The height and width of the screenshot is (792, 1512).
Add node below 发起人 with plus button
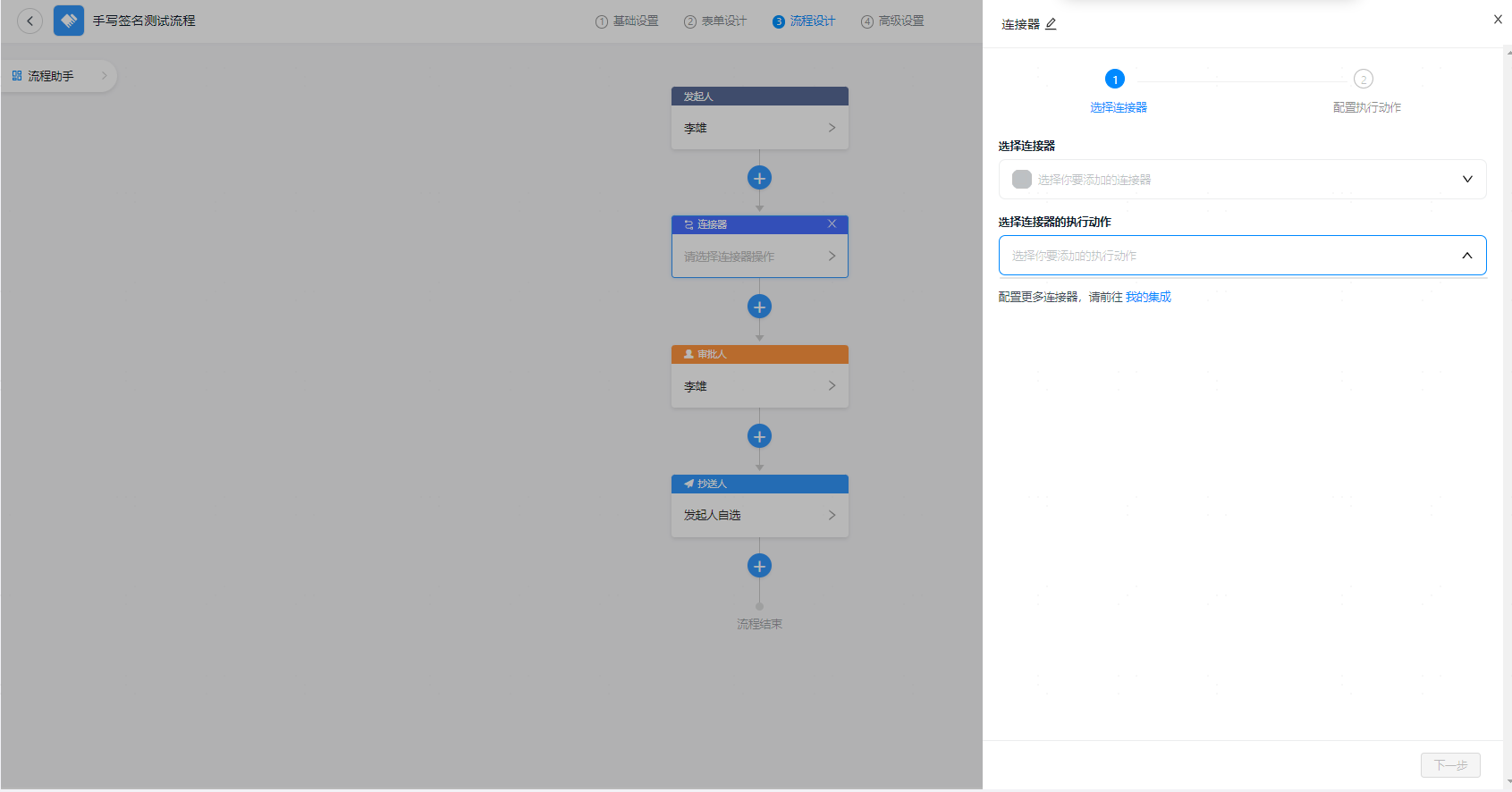pyautogui.click(x=760, y=178)
